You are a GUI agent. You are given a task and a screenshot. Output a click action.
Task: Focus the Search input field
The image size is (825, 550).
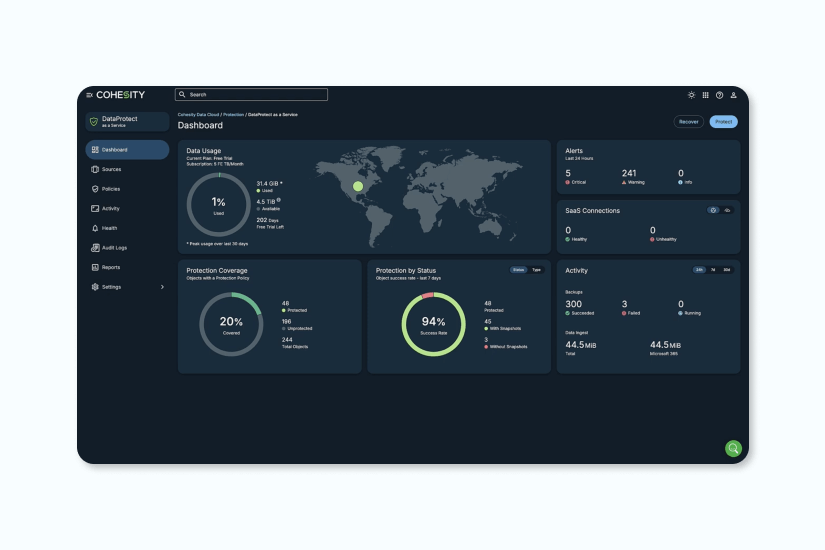tap(251, 95)
